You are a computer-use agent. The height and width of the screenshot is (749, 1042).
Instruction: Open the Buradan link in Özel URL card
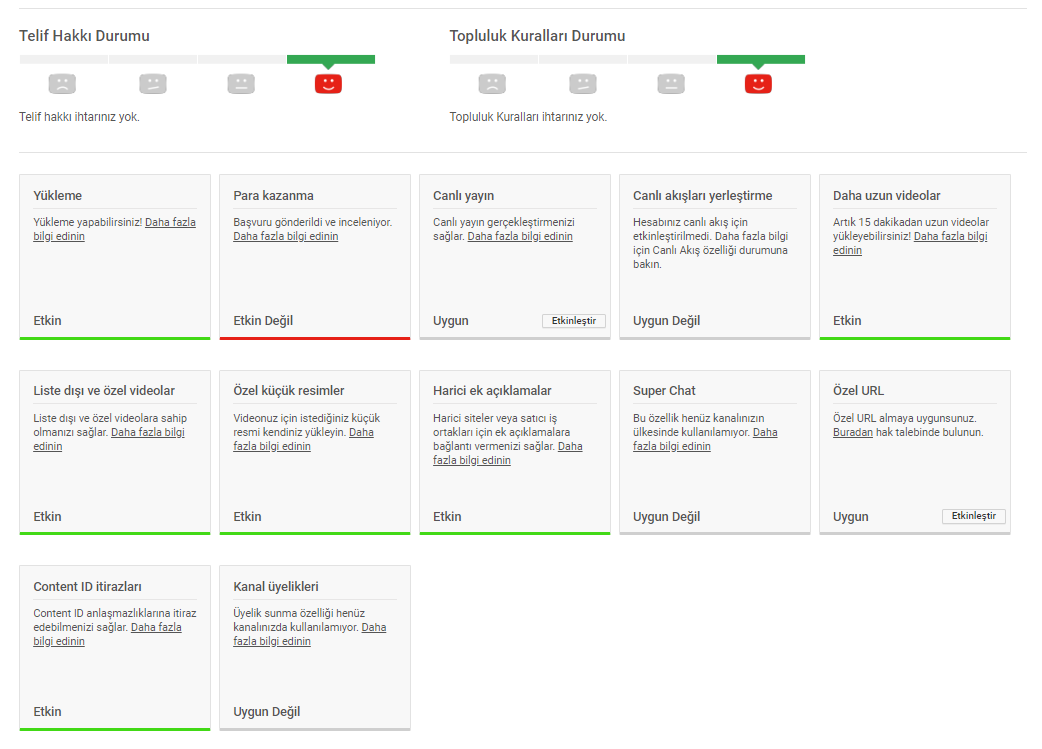853,432
